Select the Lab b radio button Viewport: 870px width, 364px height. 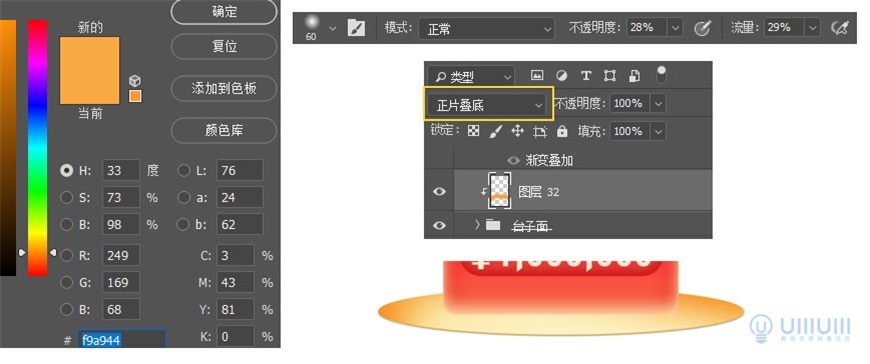(x=184, y=225)
